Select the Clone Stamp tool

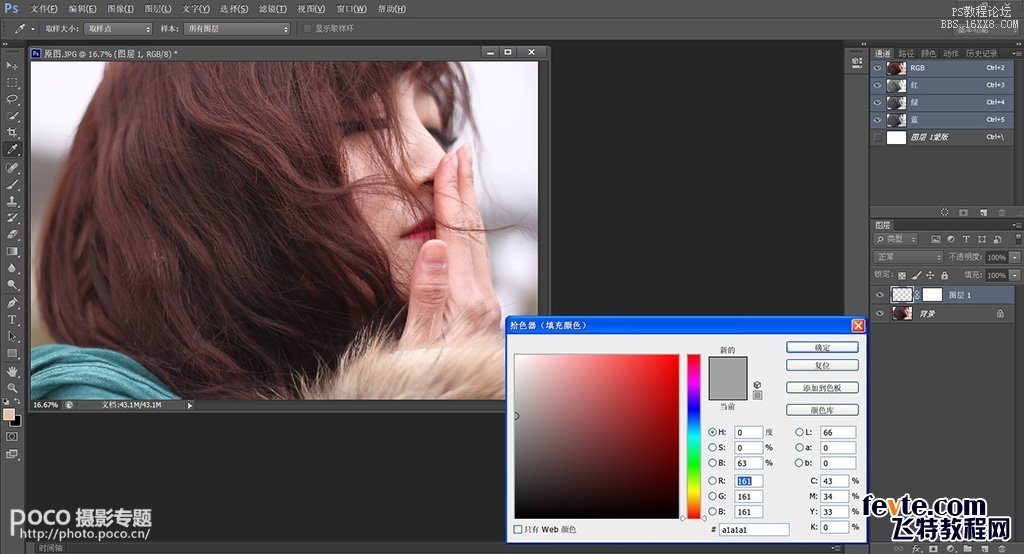click(x=12, y=201)
